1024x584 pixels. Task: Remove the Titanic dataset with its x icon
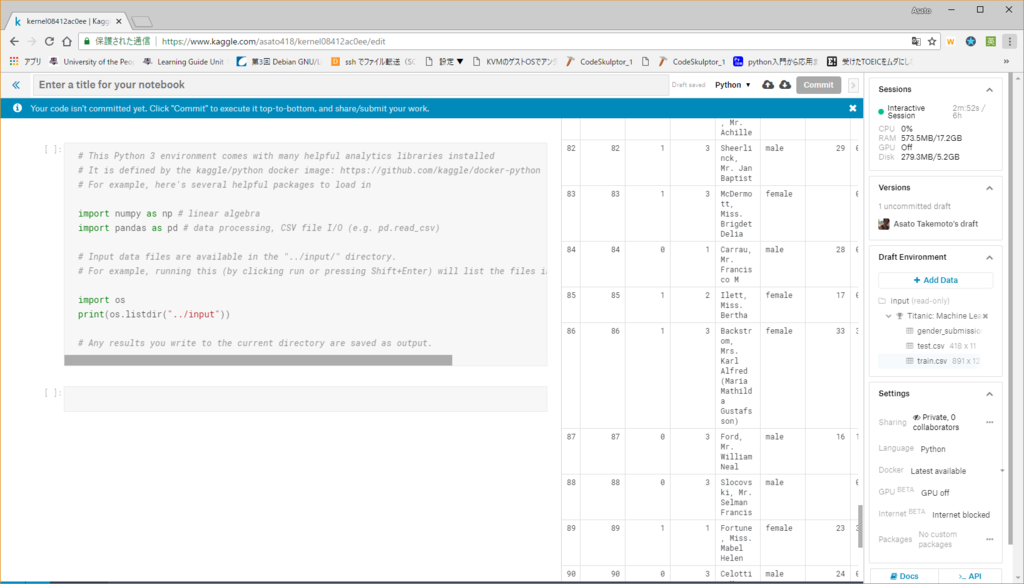(x=985, y=316)
